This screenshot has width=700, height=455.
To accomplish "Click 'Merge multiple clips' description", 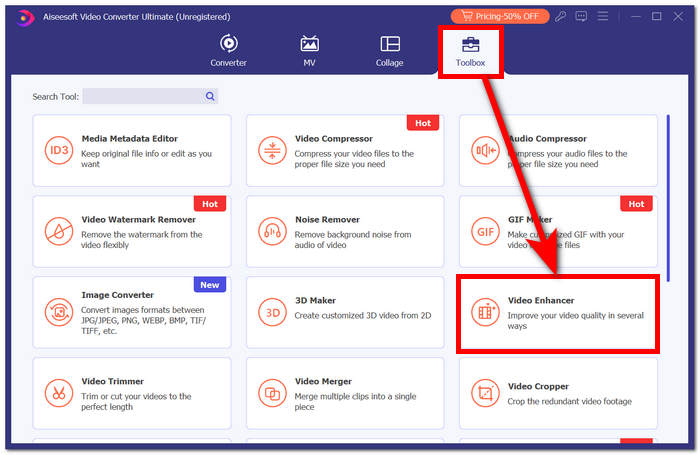I will [355, 401].
